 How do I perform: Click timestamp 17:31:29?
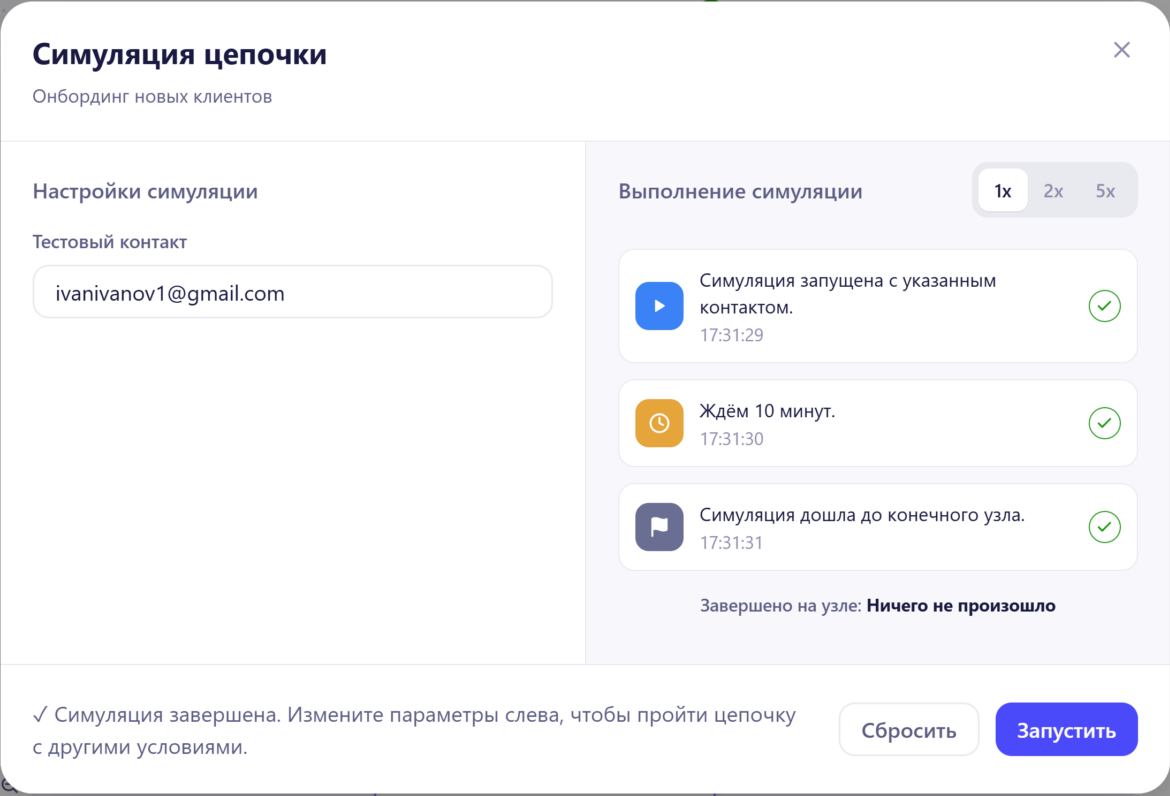(x=731, y=335)
